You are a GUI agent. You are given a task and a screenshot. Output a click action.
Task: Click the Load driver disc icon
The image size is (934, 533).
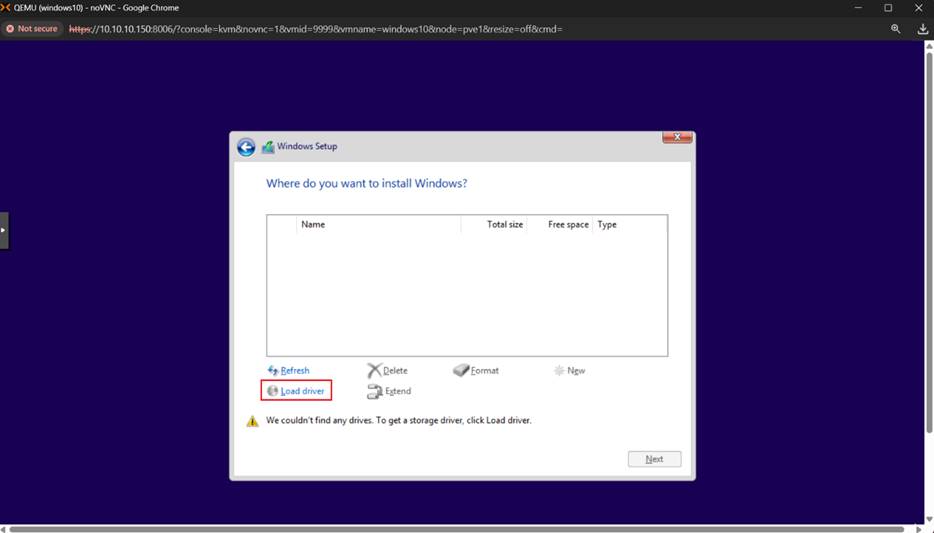[273, 391]
